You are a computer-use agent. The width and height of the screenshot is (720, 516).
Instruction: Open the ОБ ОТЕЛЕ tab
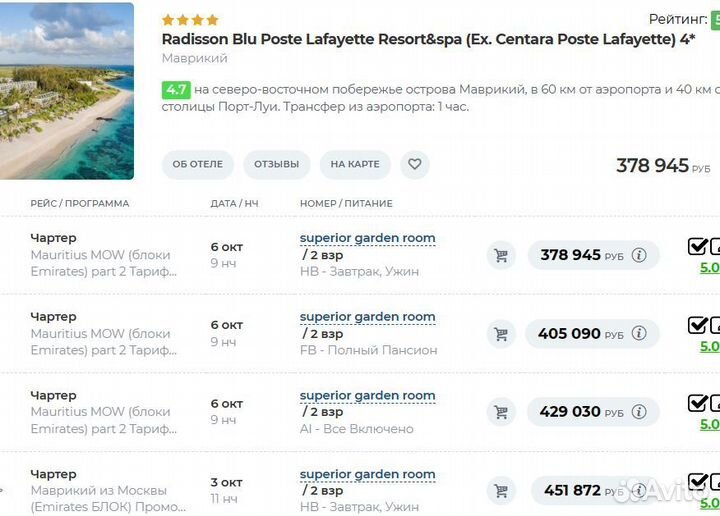click(197, 164)
